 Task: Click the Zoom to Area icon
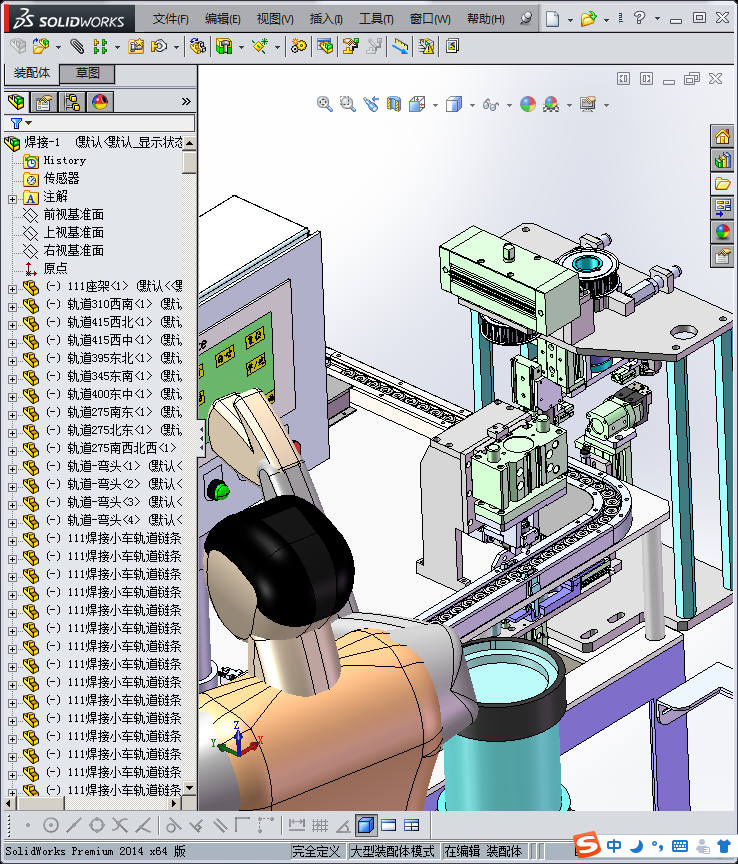347,104
